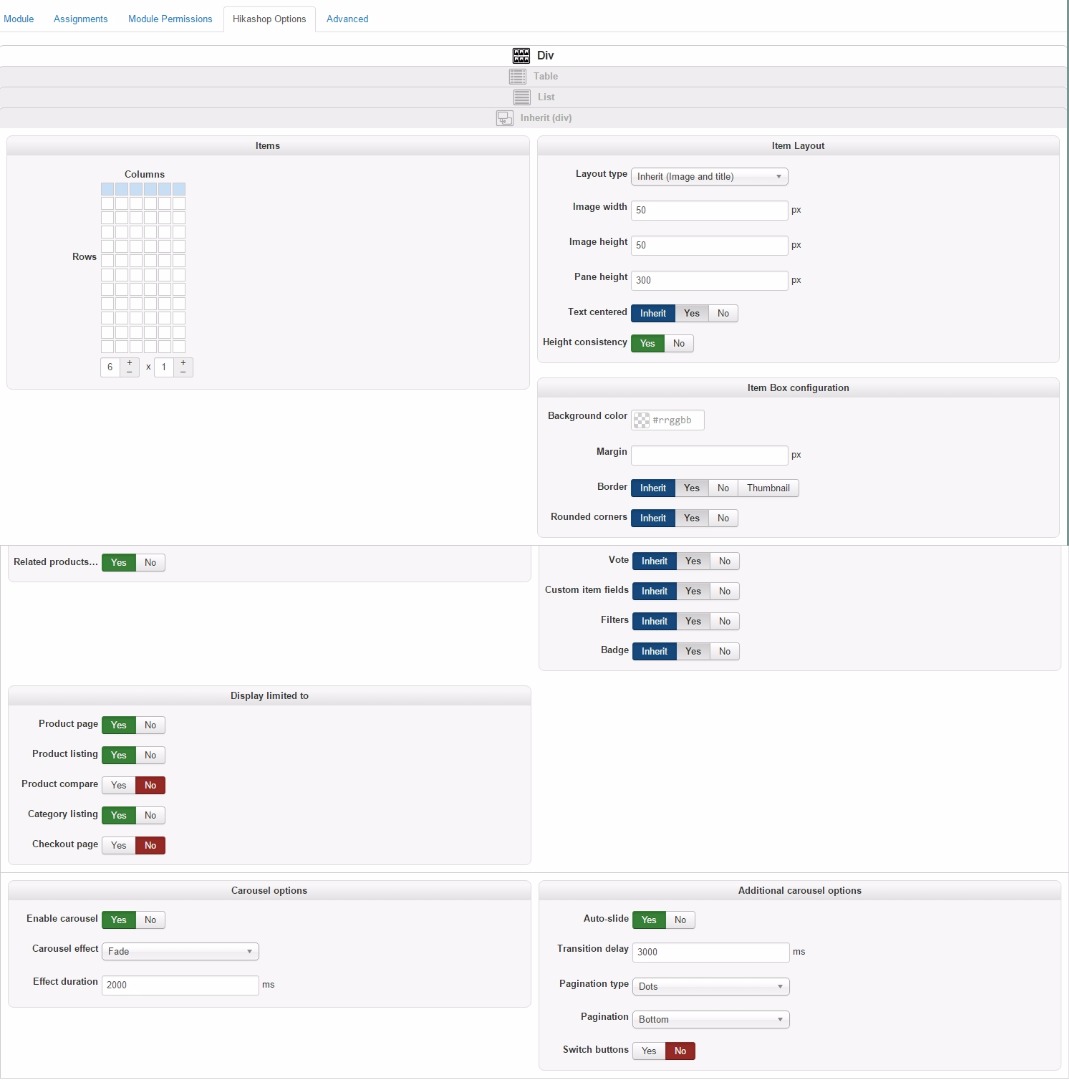Click the Pane height field
Viewport: 1069px width, 1080px height.
pos(709,280)
